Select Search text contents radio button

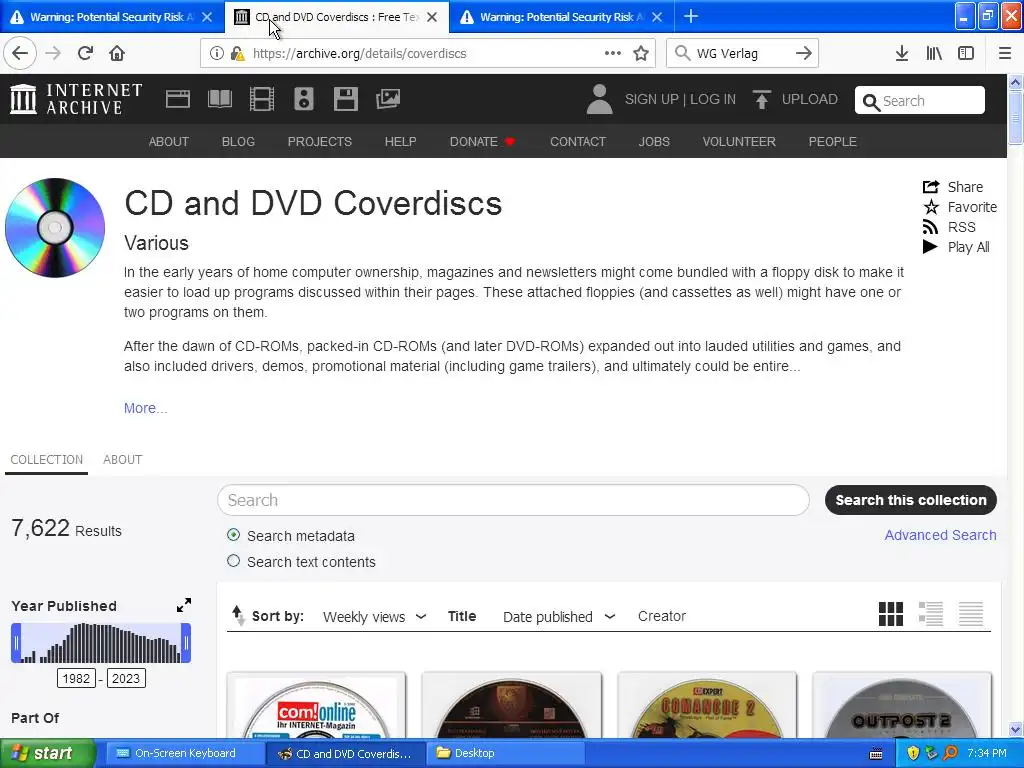pyautogui.click(x=233, y=561)
